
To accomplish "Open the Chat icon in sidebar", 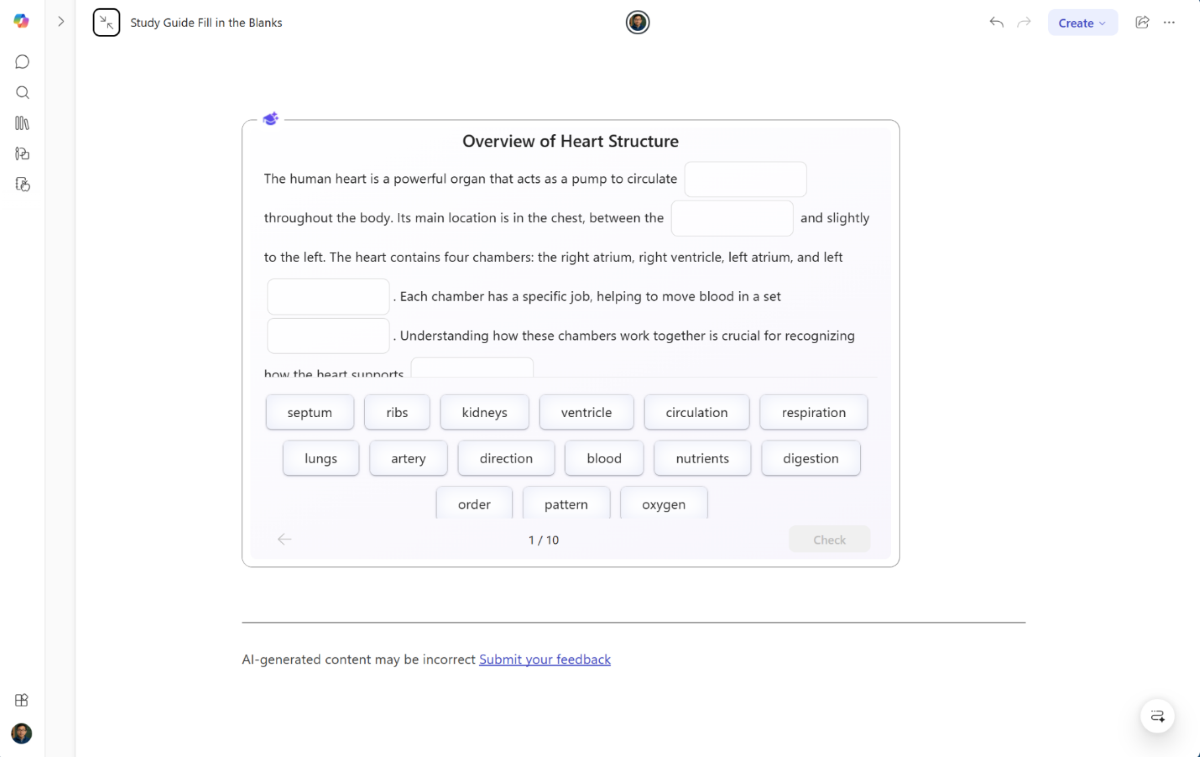I will [x=22, y=62].
